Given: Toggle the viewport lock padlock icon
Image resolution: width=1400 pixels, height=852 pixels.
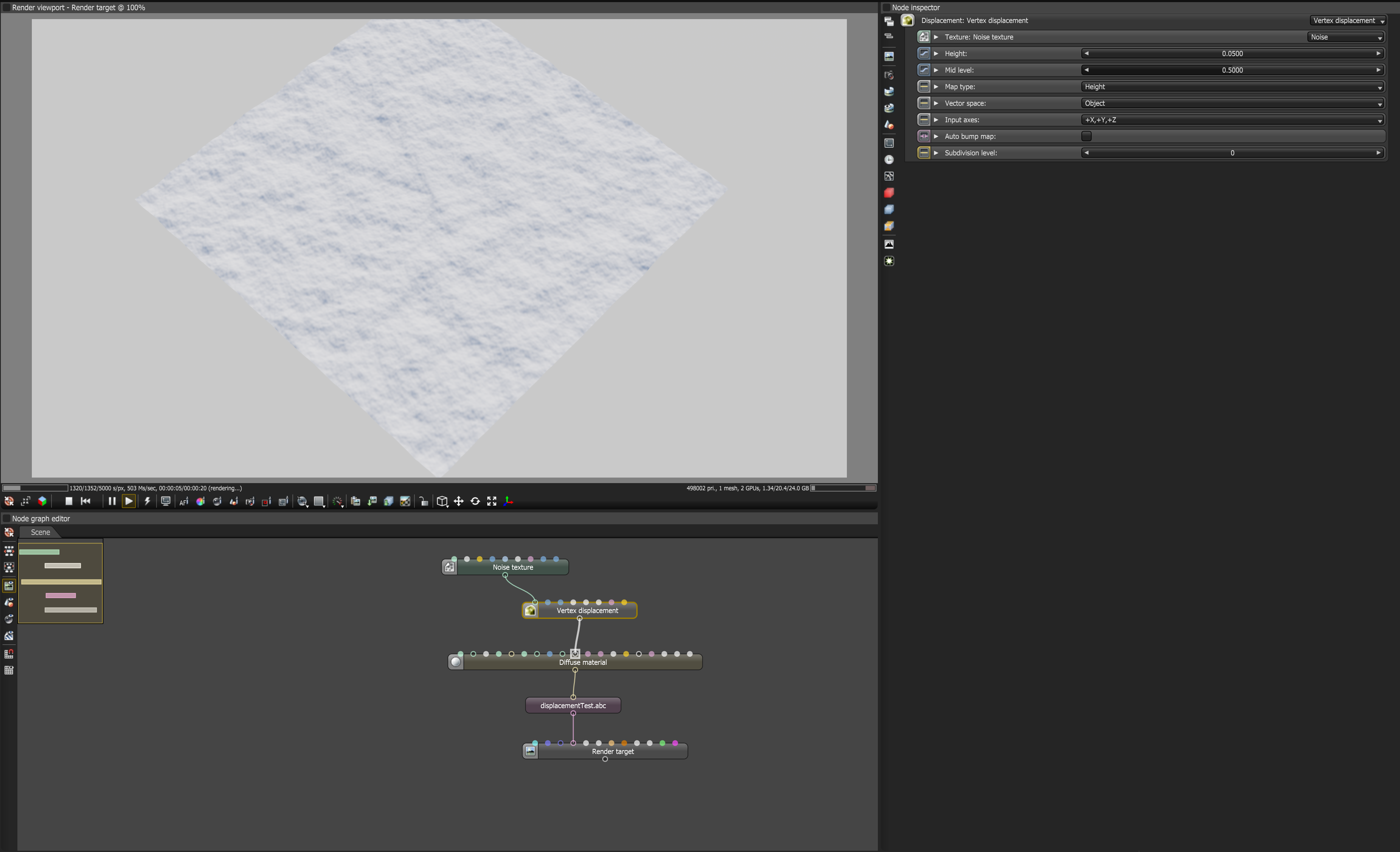Looking at the screenshot, I should [x=424, y=501].
